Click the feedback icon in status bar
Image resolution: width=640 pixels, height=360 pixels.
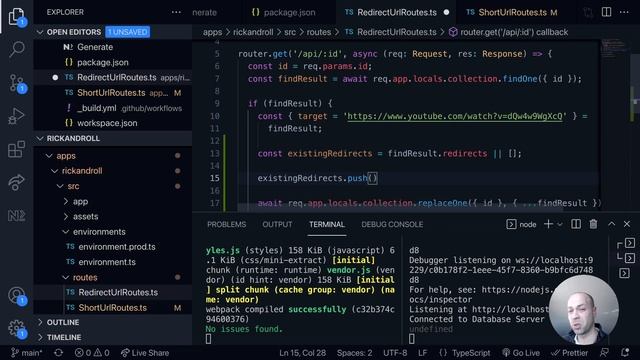pos(604,353)
